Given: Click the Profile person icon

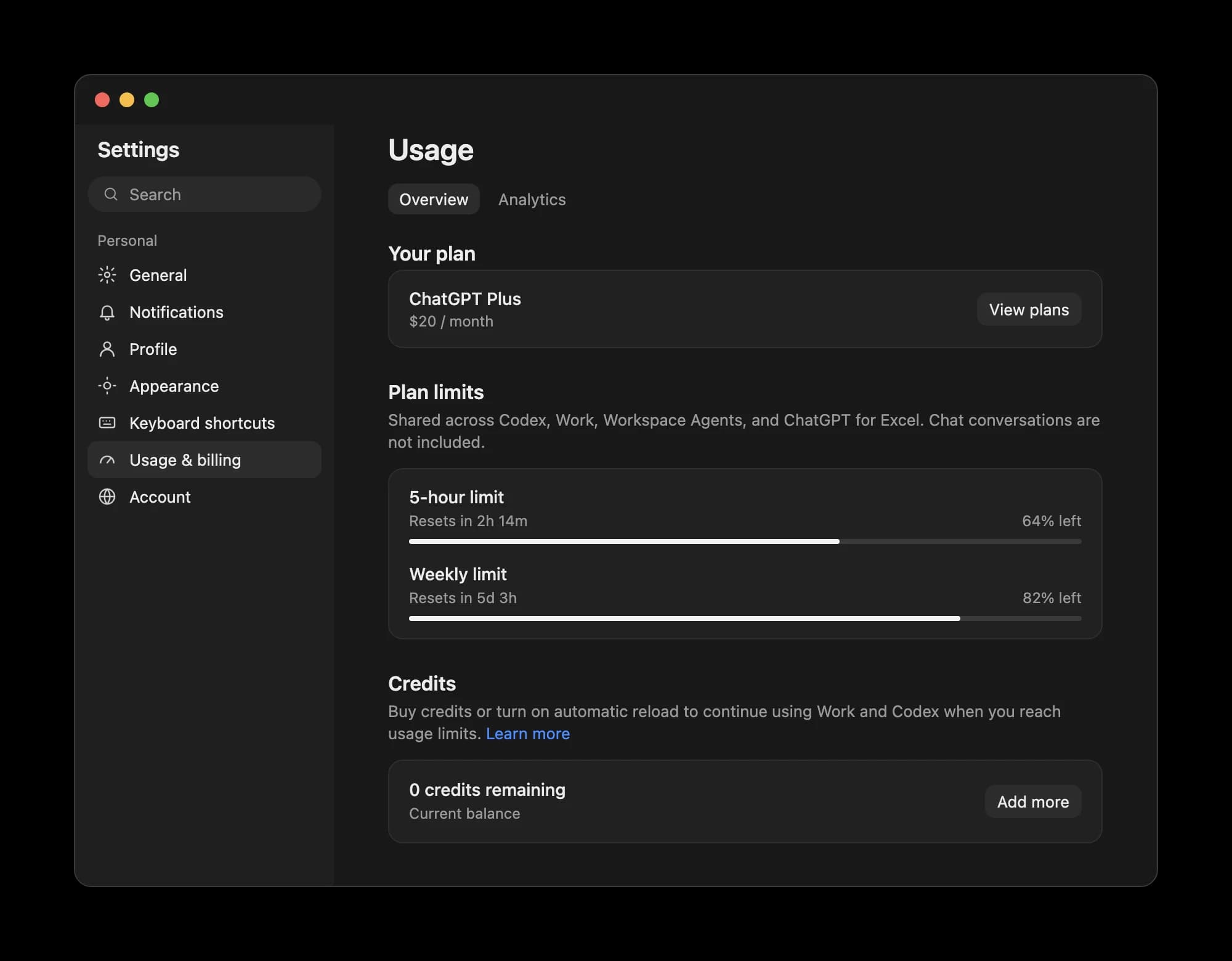Looking at the screenshot, I should [107, 349].
